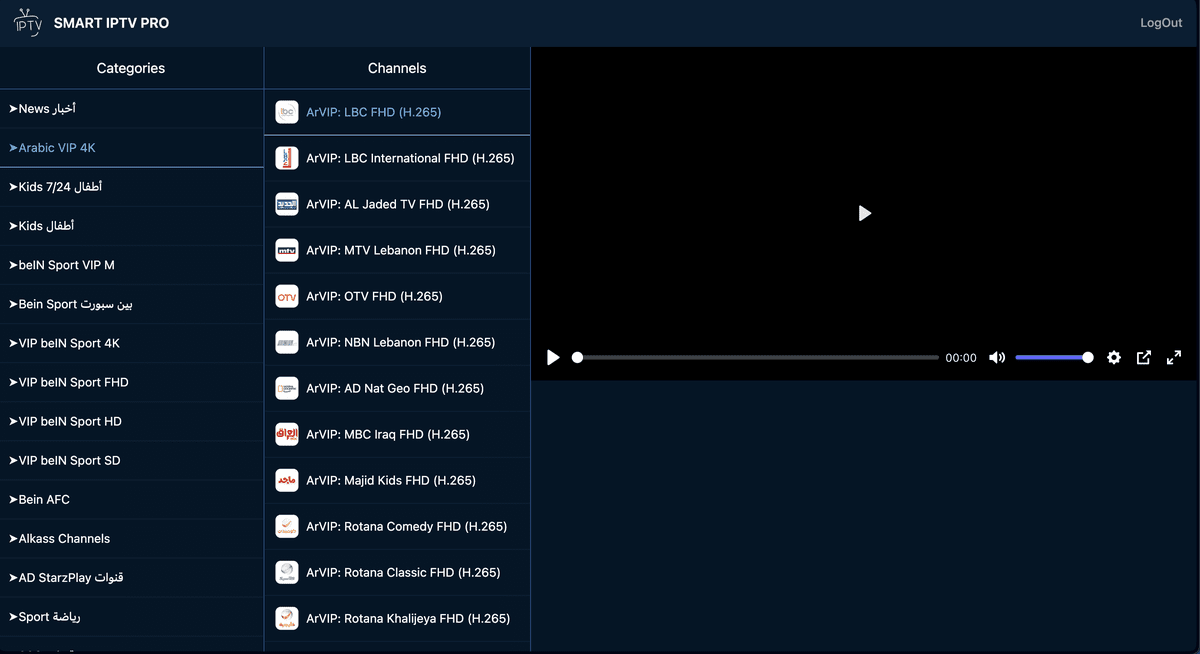Screen dimensions: 1200x654
Task: Select ArVIP: Rotana Comedy FHD channel
Action: 397,526
